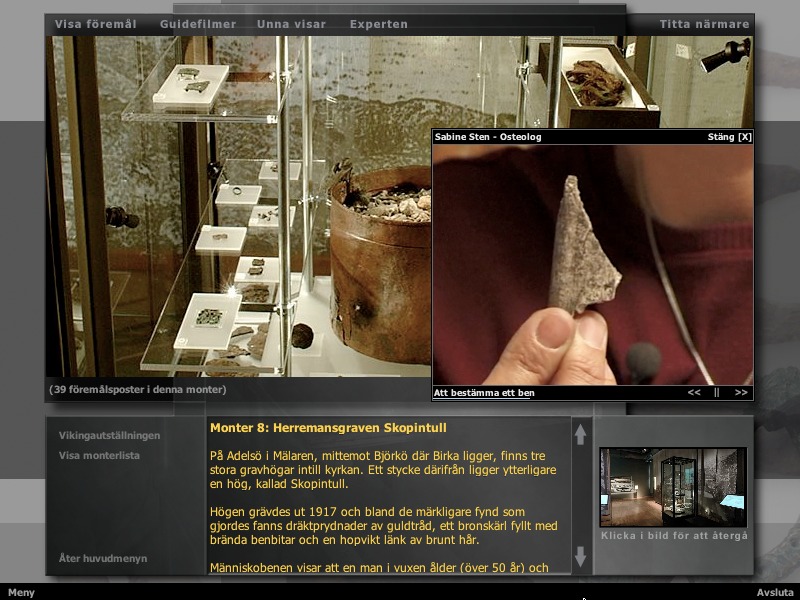The height and width of the screenshot is (600, 800).
Task: Click the 39 föremålsposter i denna monter text
Action: pyautogui.click(x=138, y=389)
